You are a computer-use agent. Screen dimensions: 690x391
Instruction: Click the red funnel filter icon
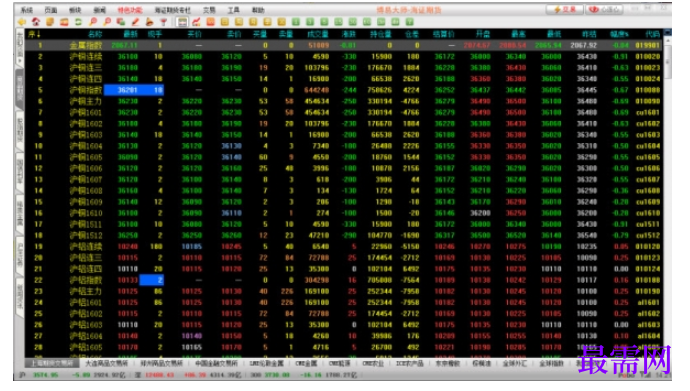click(x=163, y=22)
